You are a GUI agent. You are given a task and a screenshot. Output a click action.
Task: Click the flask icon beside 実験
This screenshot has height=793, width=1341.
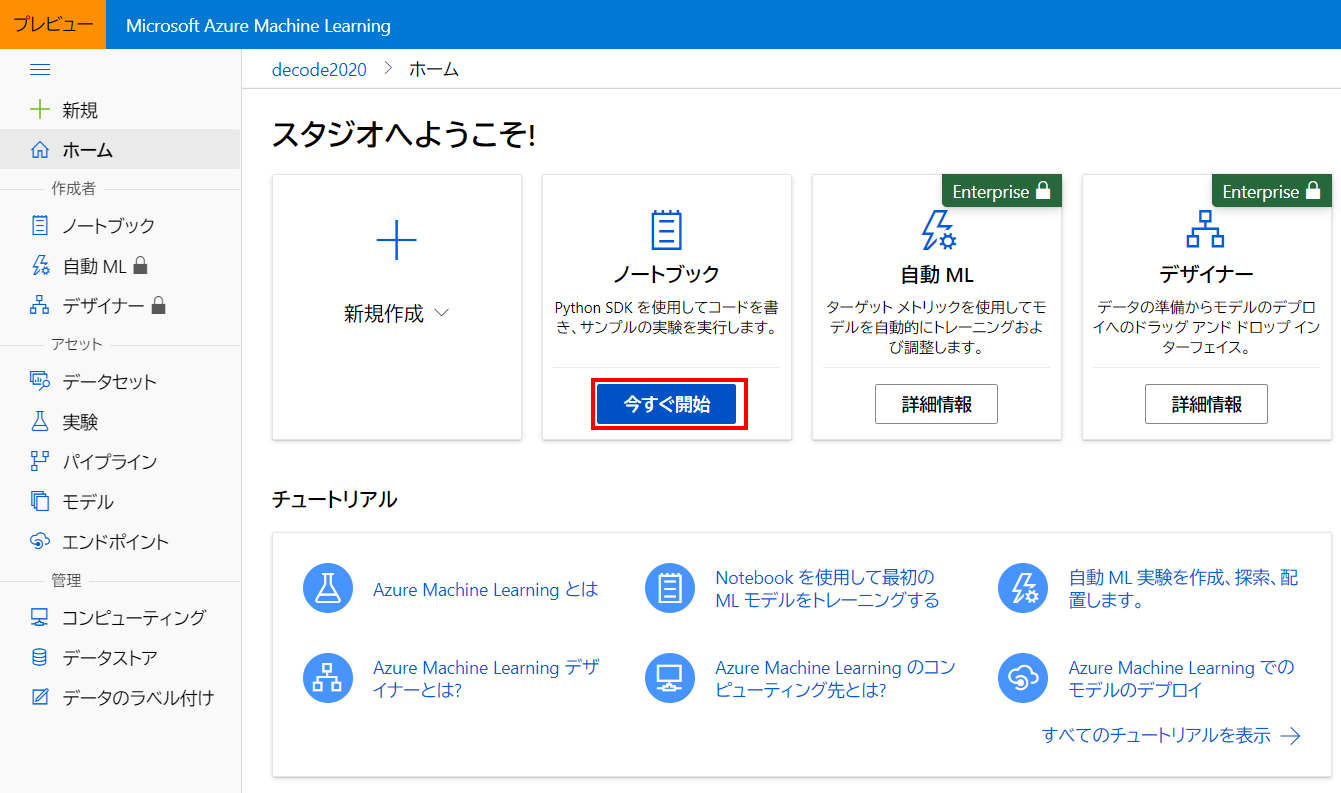(40, 421)
